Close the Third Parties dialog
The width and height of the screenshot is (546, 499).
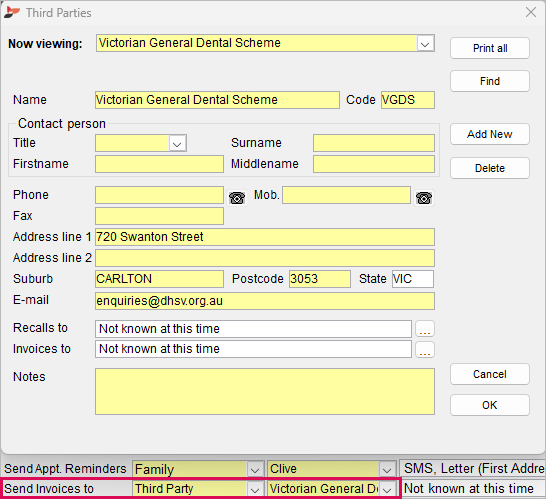(x=531, y=12)
